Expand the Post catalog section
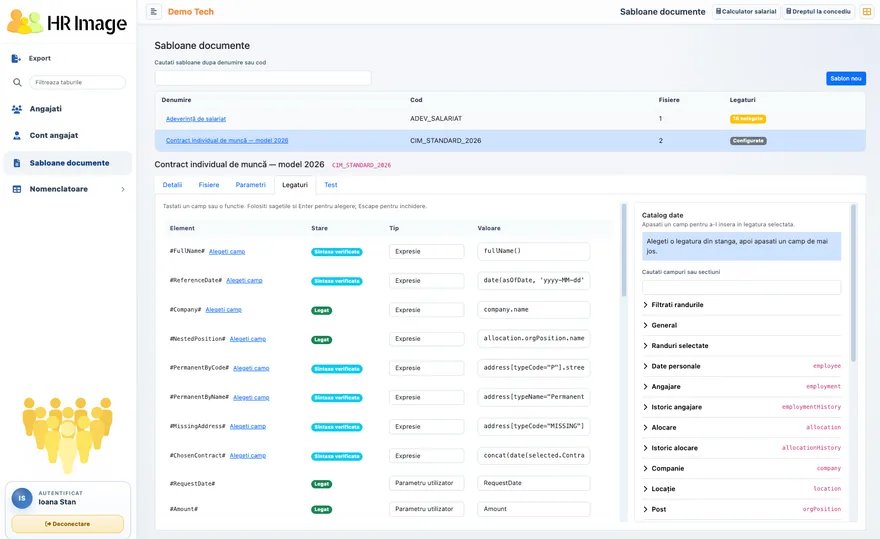This screenshot has width=880, height=539. coord(741,510)
